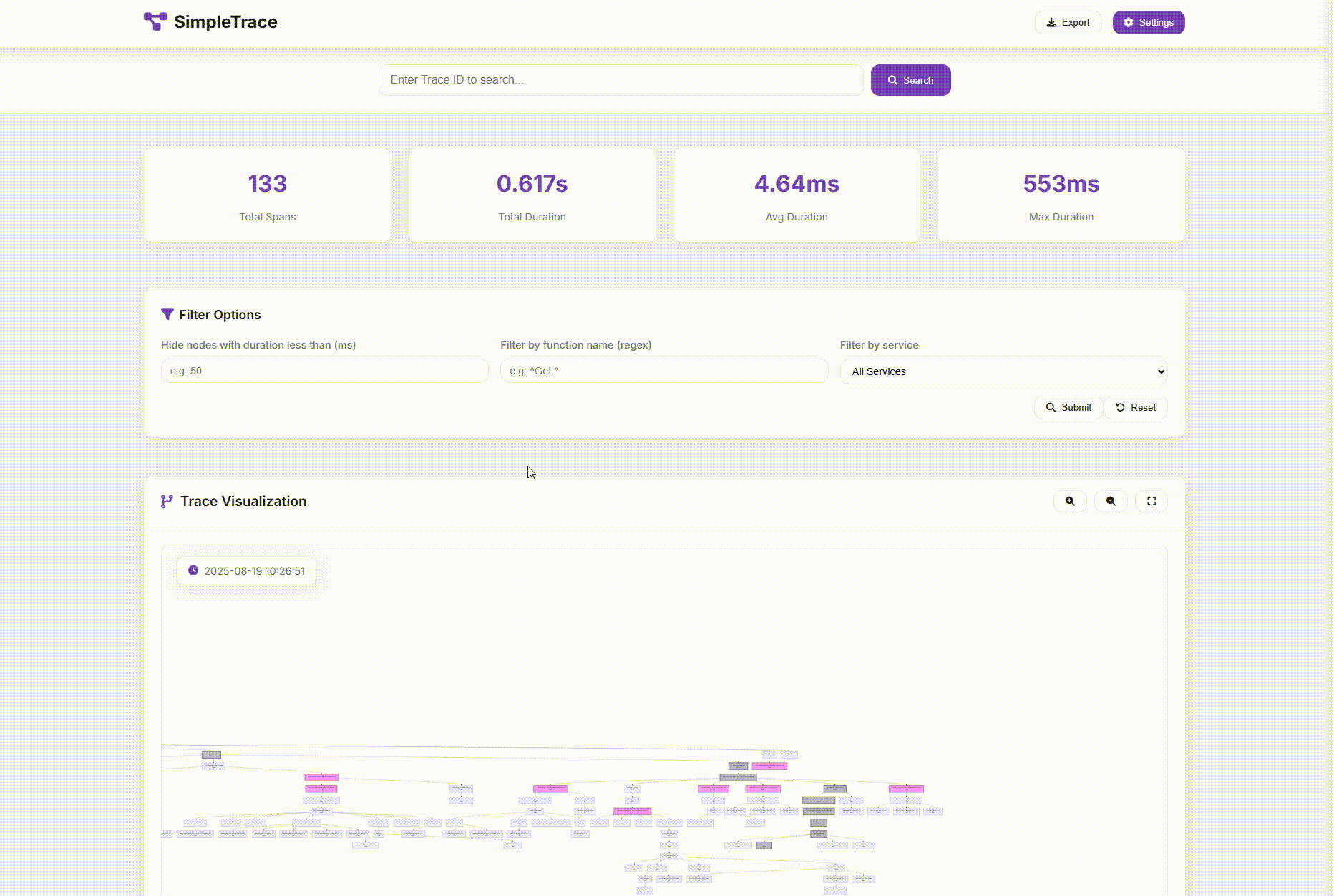The width and height of the screenshot is (1334, 896).
Task: Click the 'Filter by service' label
Action: click(879, 345)
